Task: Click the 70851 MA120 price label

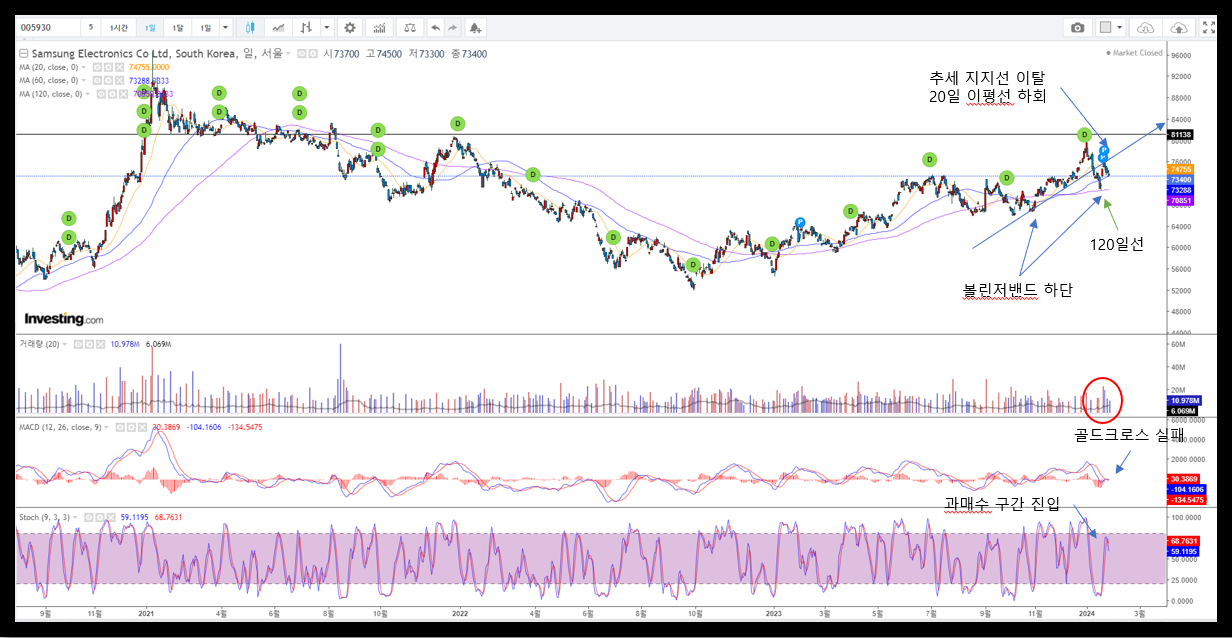Action: (x=1181, y=200)
